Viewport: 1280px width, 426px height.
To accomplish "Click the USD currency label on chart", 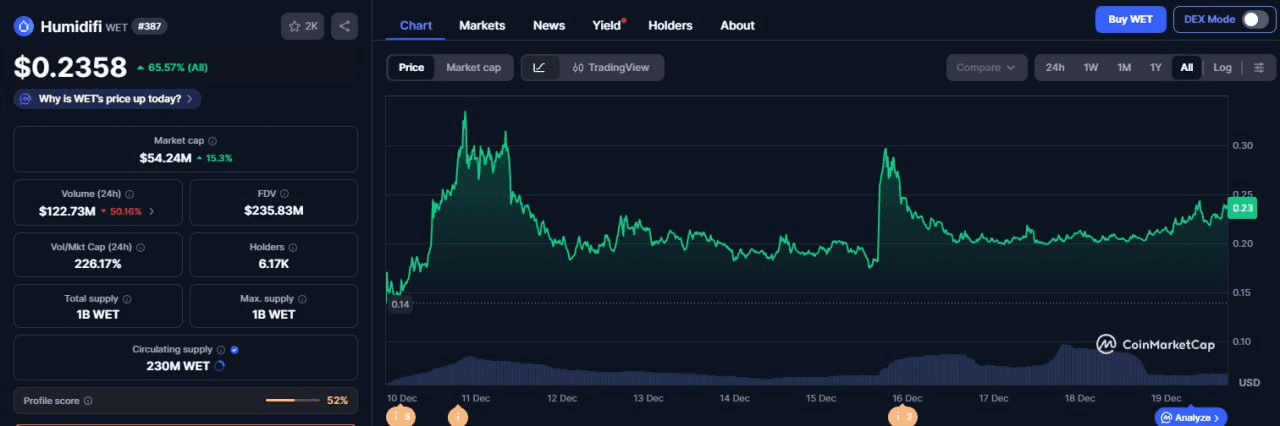I will coord(1249,382).
